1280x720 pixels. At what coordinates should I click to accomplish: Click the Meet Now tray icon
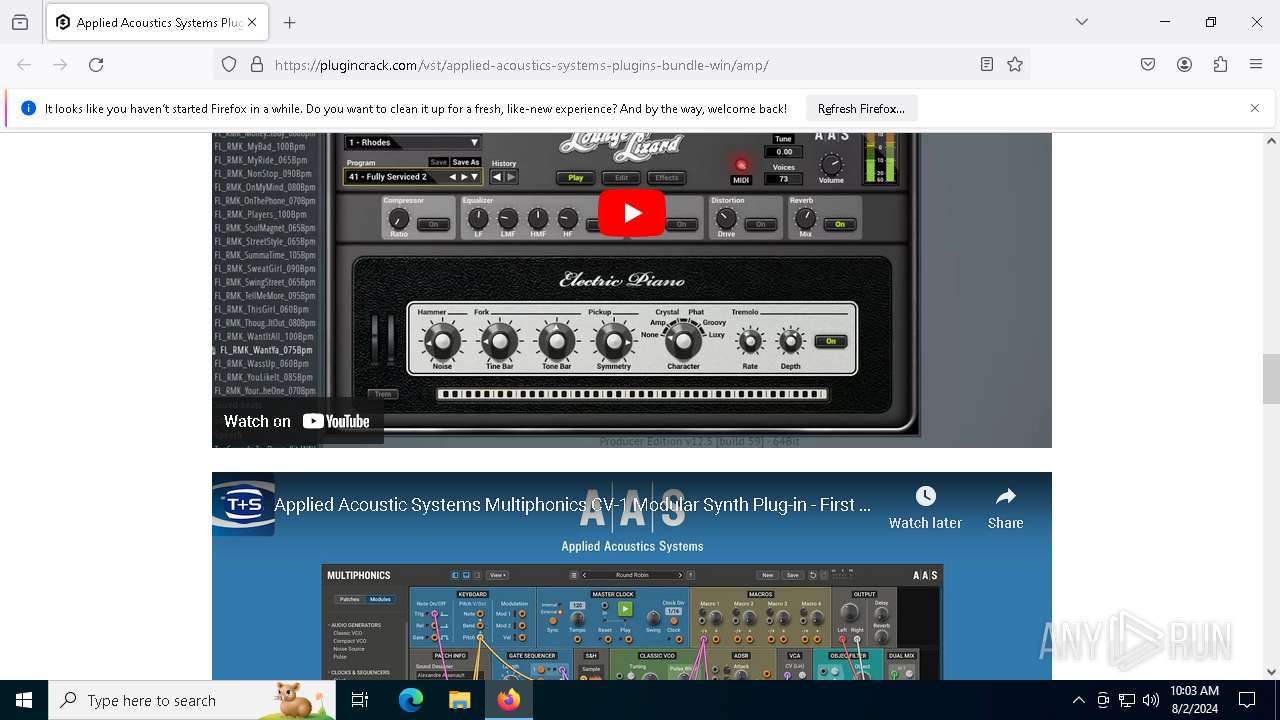(x=1103, y=700)
